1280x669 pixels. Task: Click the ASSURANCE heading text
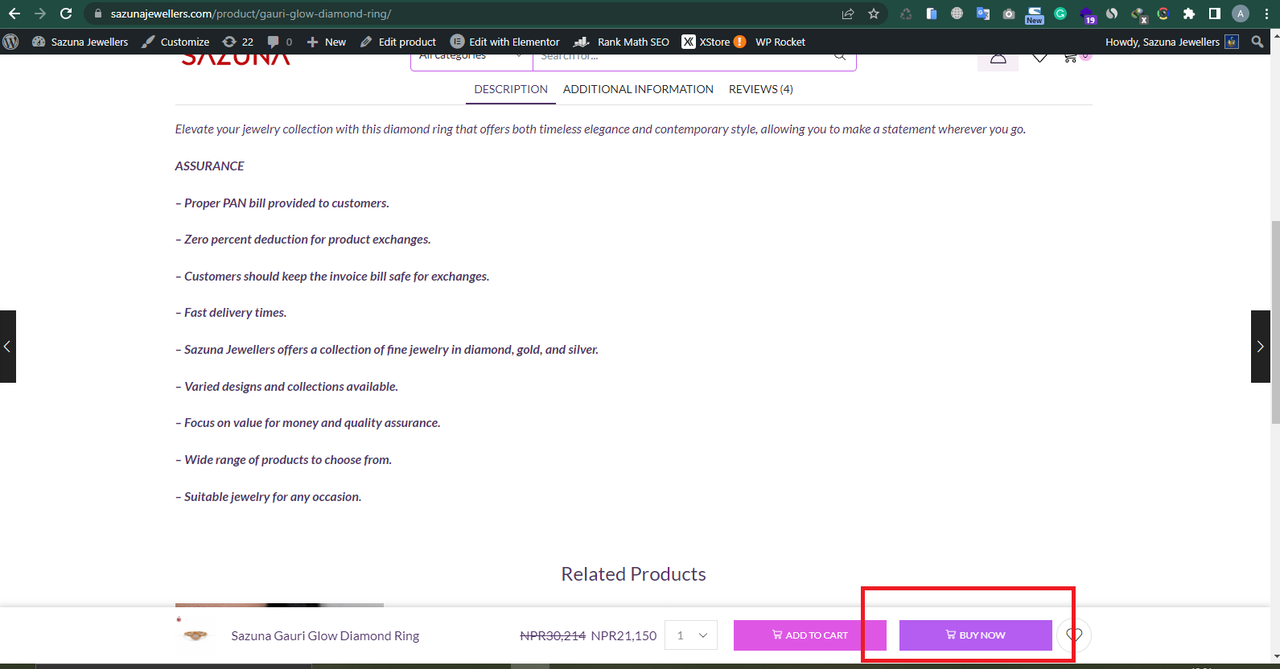210,166
